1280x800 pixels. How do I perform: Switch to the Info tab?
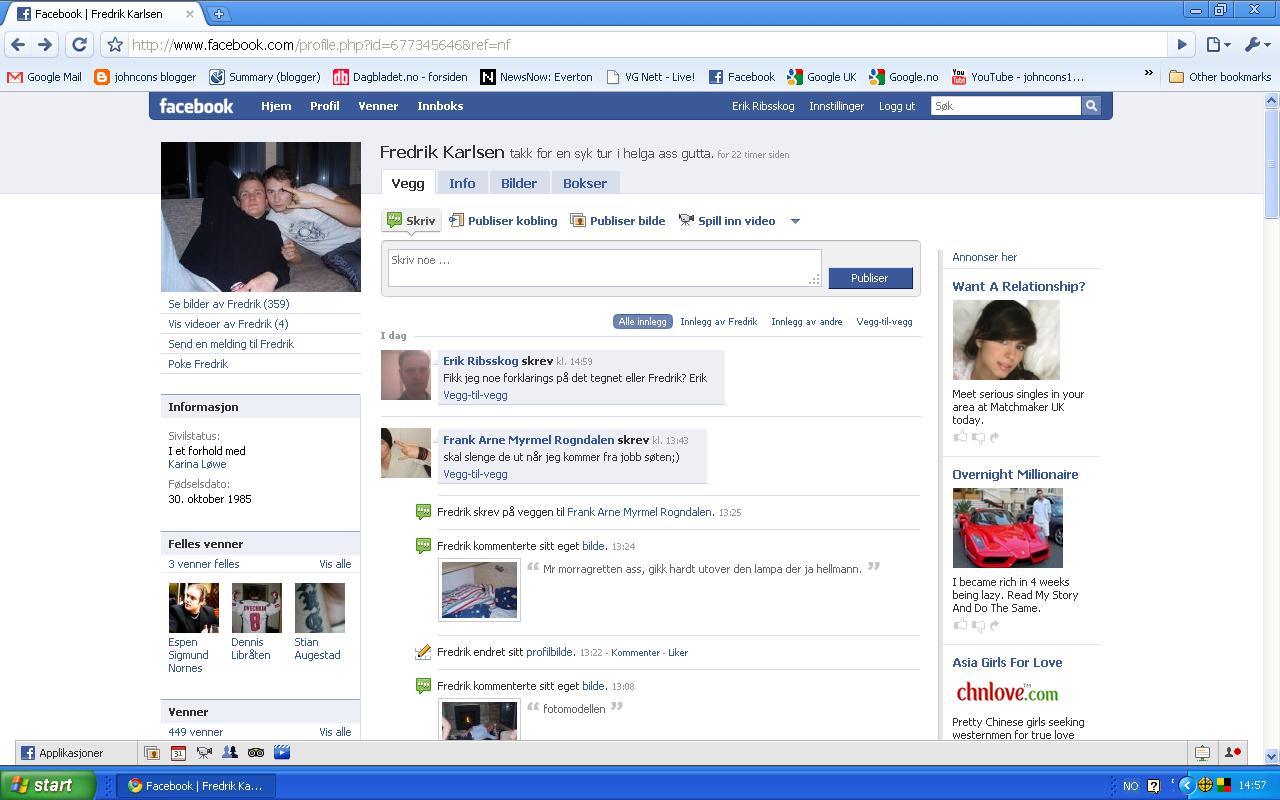[x=462, y=183]
